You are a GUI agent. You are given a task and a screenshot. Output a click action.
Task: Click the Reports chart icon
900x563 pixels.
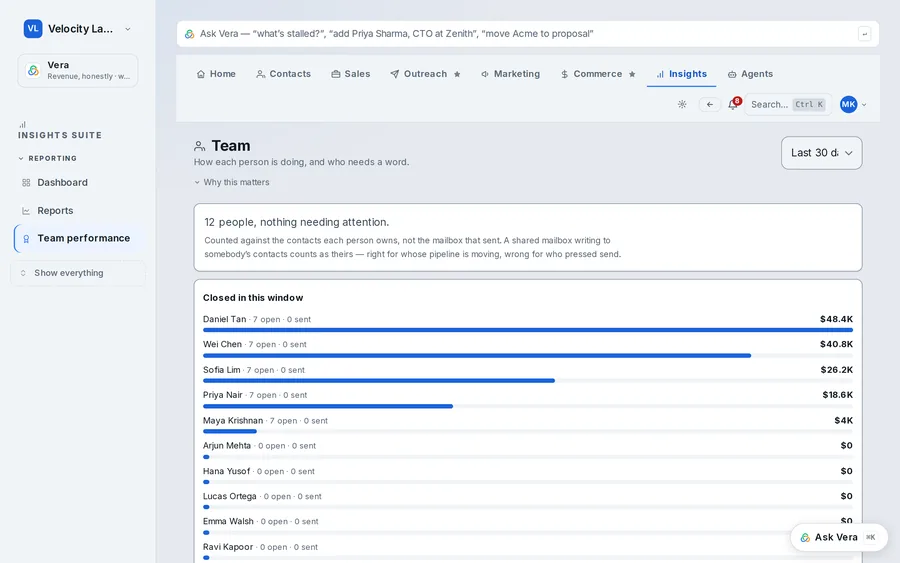point(26,211)
